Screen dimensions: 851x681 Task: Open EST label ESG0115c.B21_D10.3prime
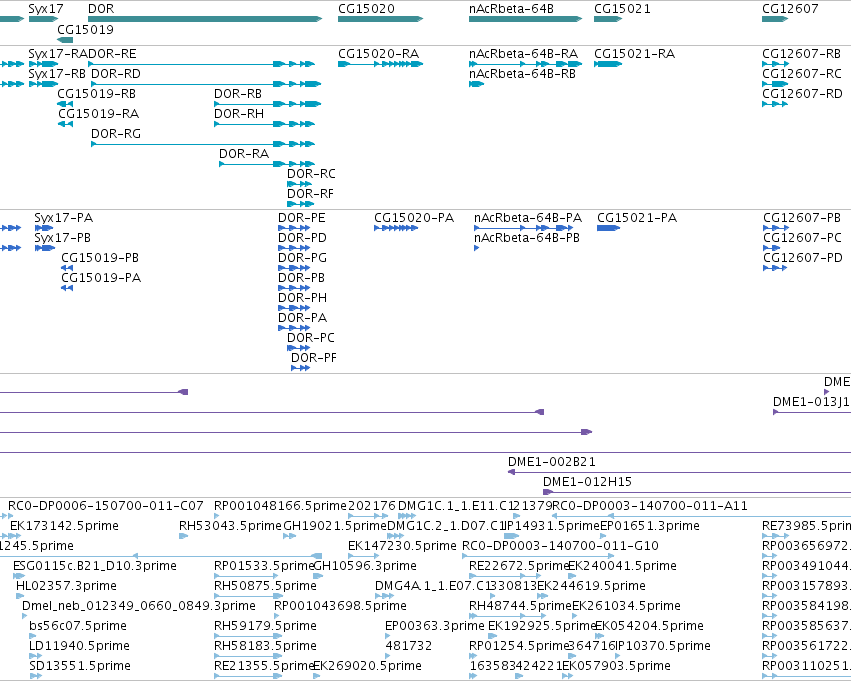coord(95,567)
